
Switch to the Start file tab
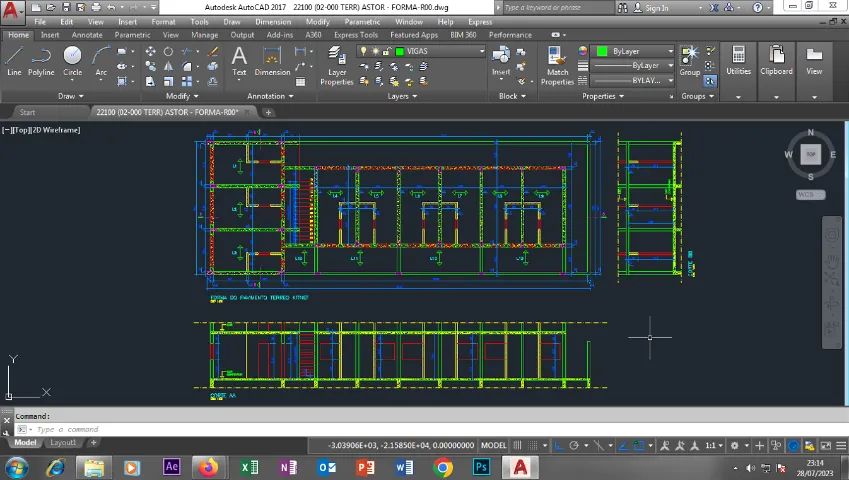pyautogui.click(x=27, y=113)
